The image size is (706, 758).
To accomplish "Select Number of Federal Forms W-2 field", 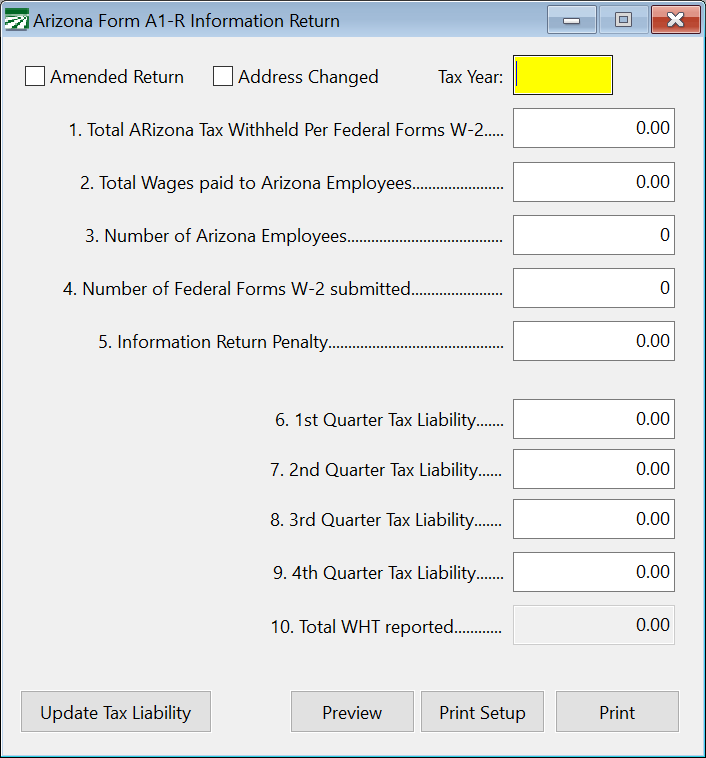I will click(593, 288).
